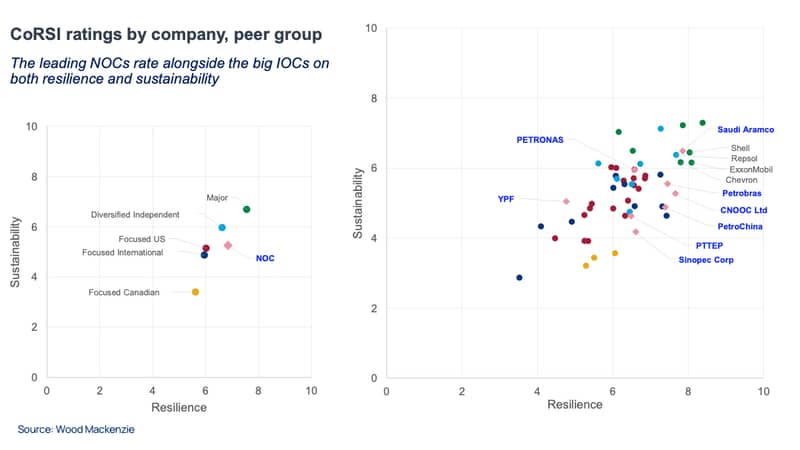Click the Shell label
Viewport: 800px width, 450px height.
740,148
